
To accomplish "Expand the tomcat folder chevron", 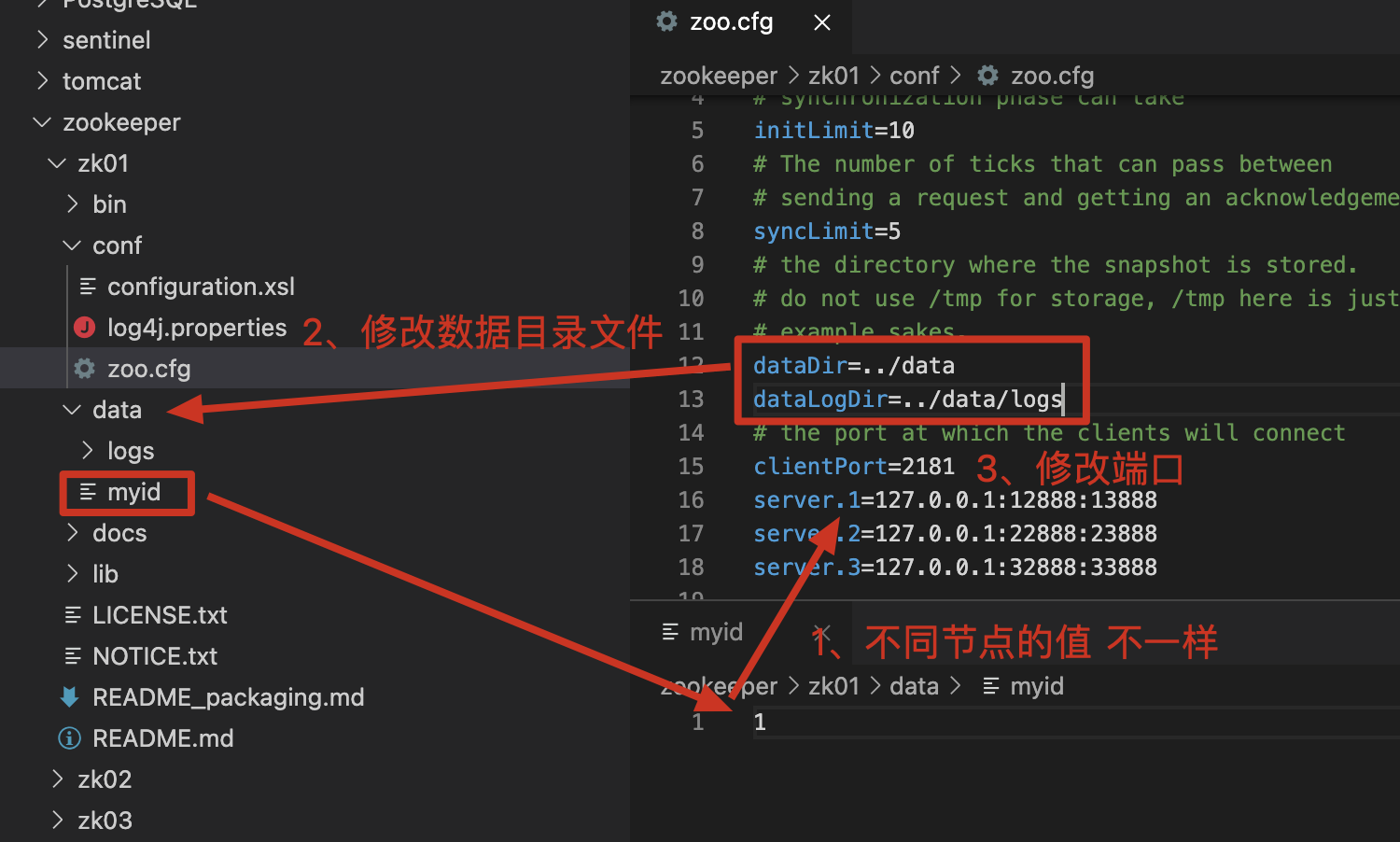I will (42, 80).
